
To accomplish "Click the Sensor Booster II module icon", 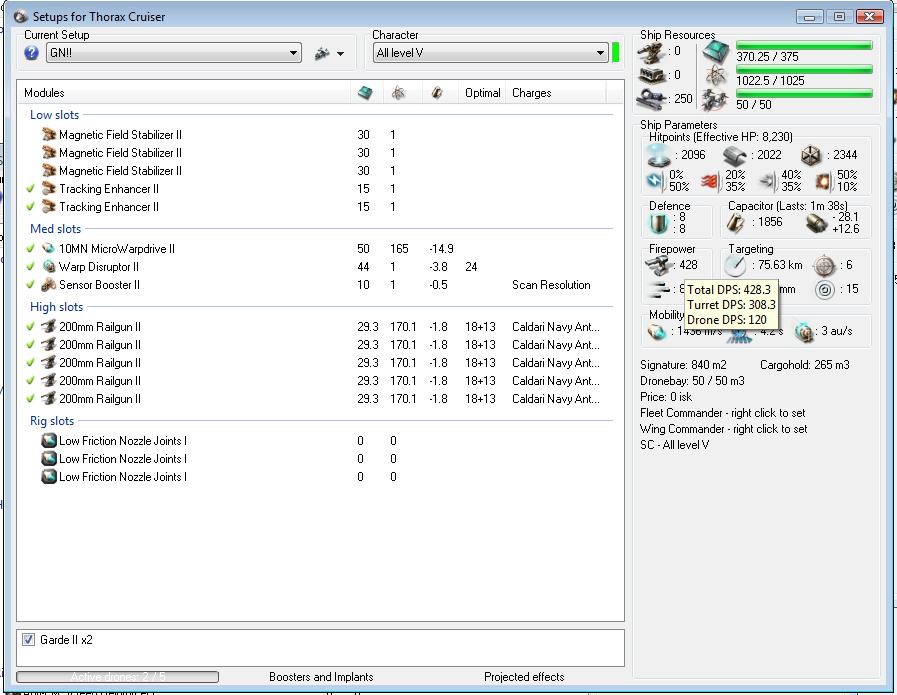I will (49, 285).
